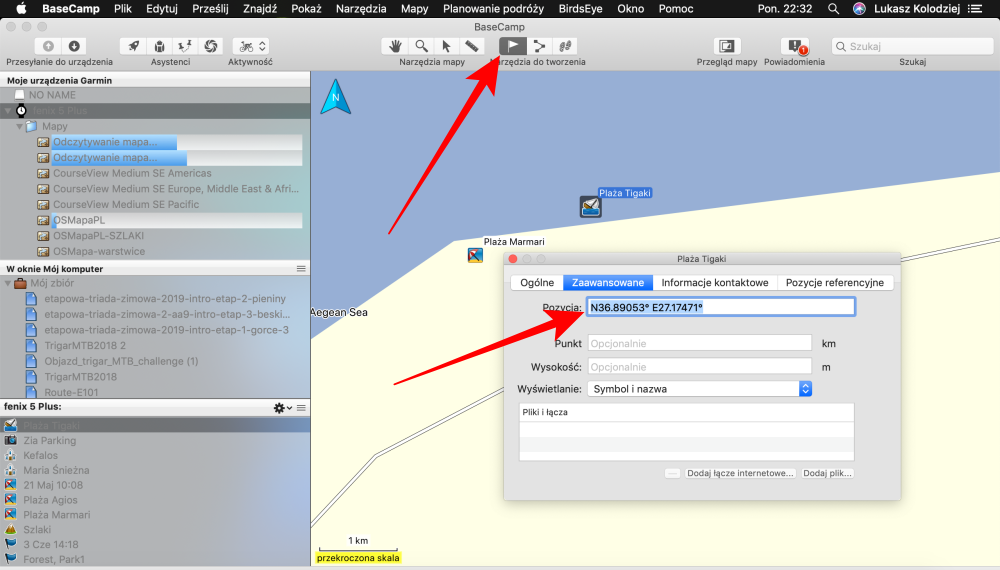The height and width of the screenshot is (570, 1000).
Task: Switch to the Ogólne tab
Action: point(537,282)
